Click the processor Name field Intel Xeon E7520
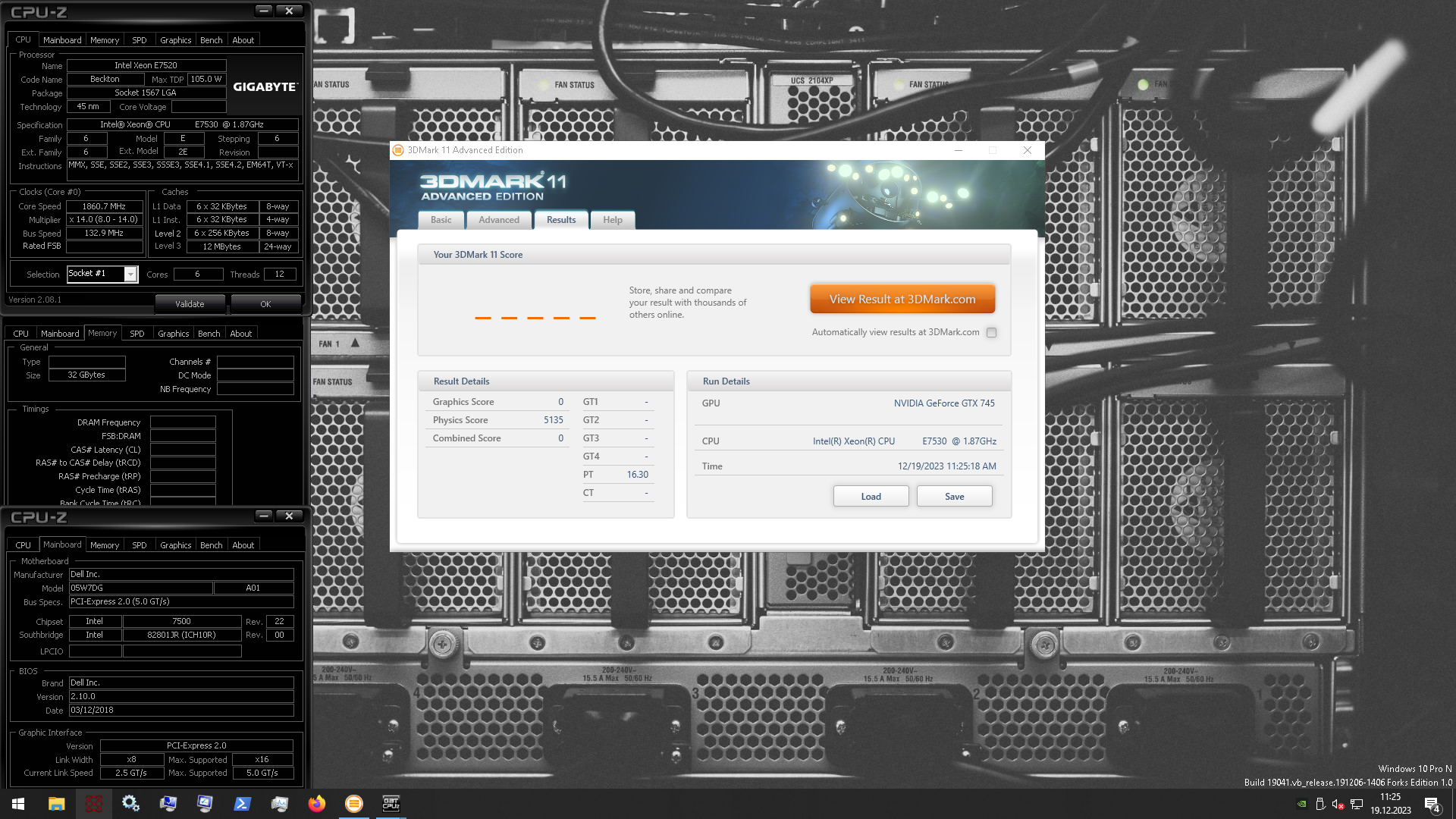 click(146, 65)
